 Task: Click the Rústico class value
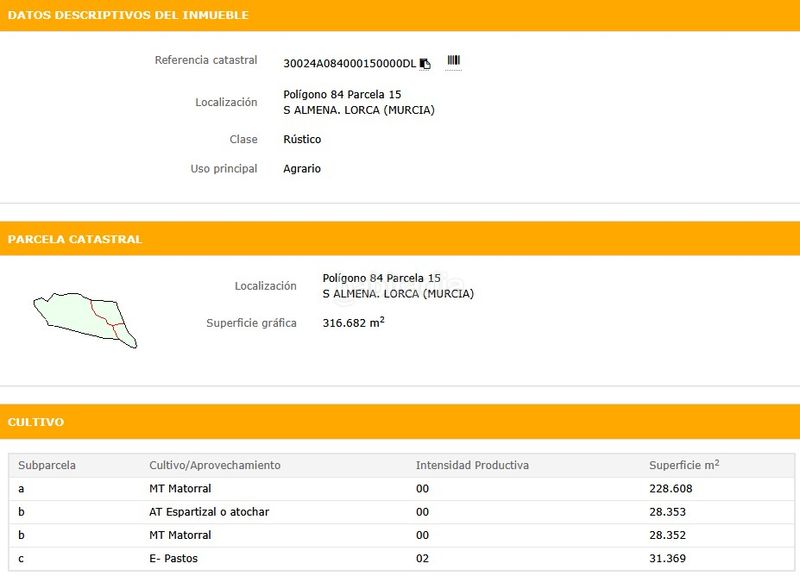point(302,139)
